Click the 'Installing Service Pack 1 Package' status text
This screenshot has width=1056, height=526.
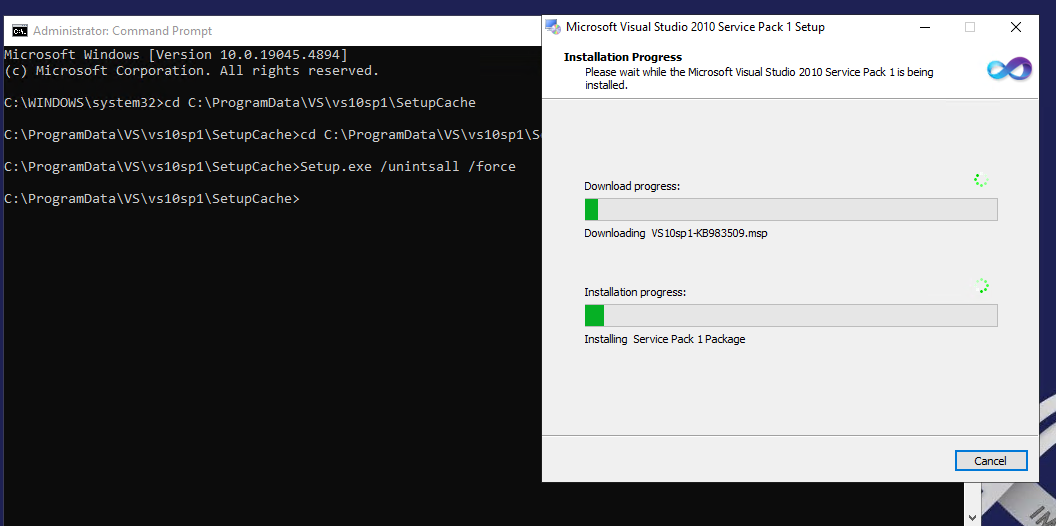pos(665,339)
